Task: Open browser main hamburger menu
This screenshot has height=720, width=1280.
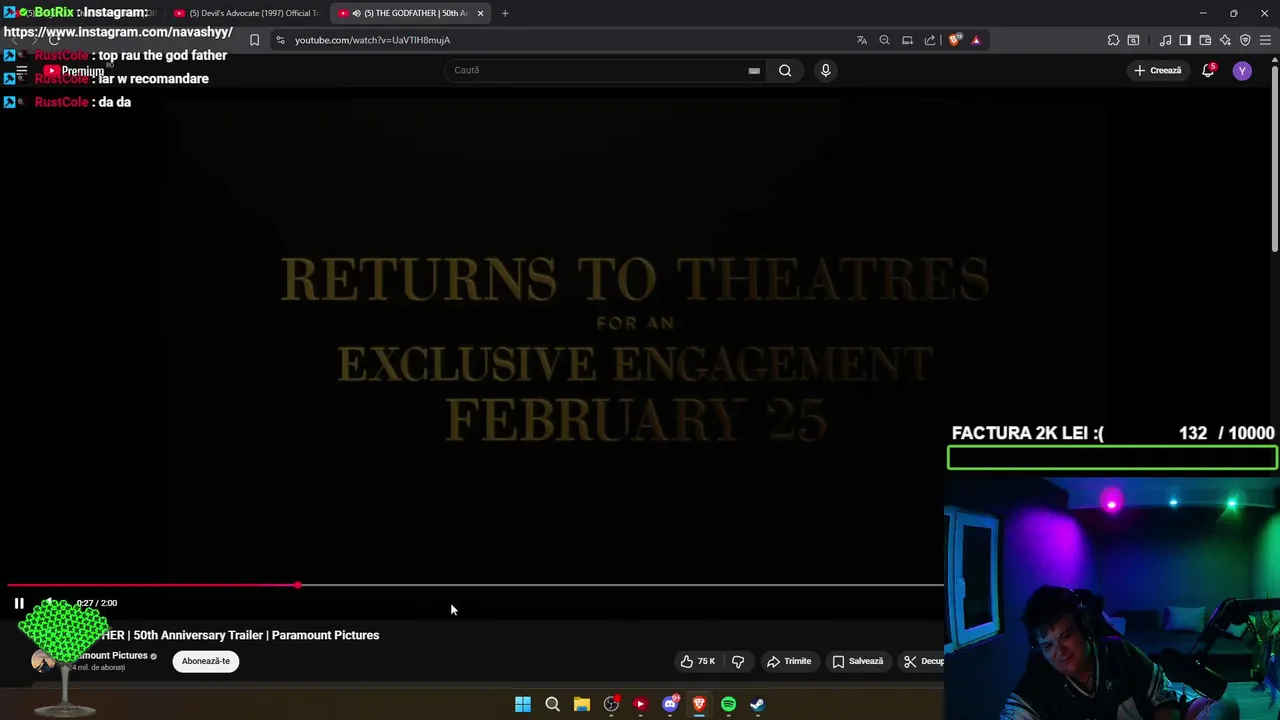Action: [x=1265, y=40]
